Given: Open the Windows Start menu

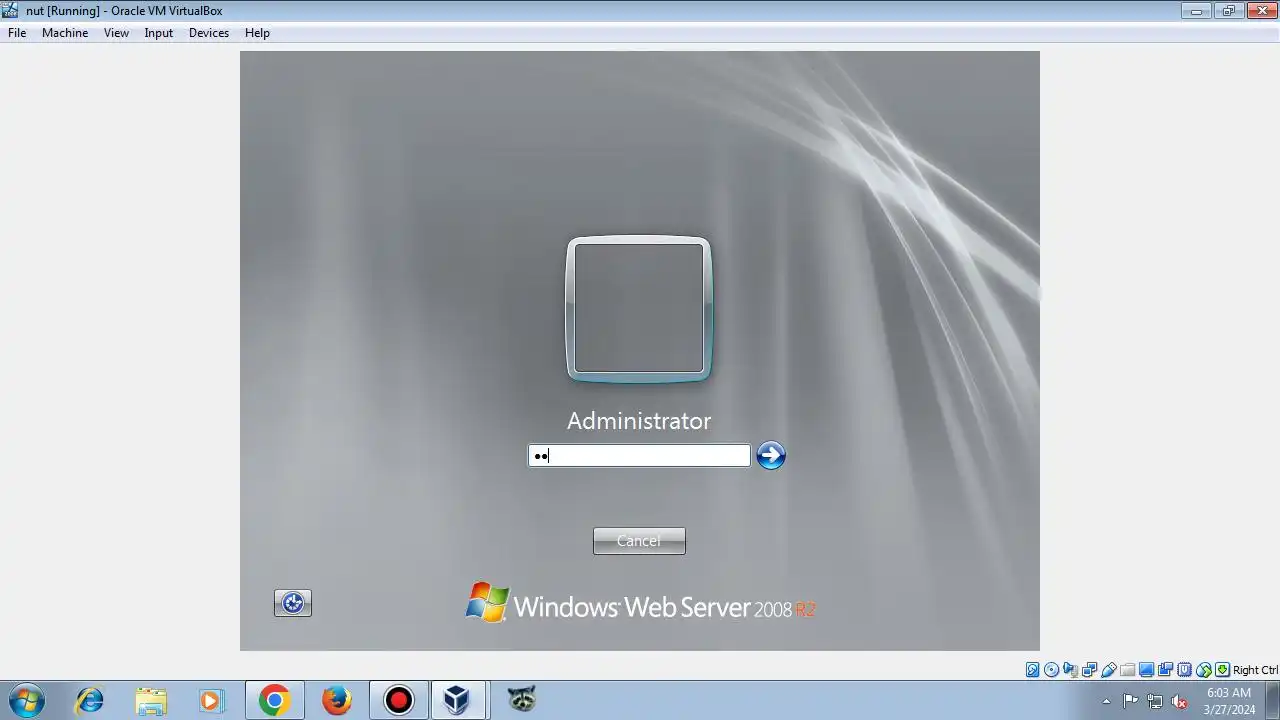Looking at the screenshot, I should click(27, 700).
